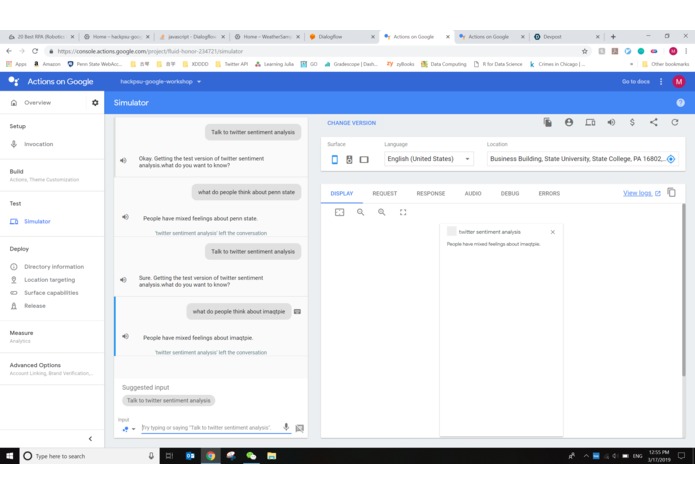695x494 pixels.
Task: Open the account linking user icon
Action: pos(569,122)
